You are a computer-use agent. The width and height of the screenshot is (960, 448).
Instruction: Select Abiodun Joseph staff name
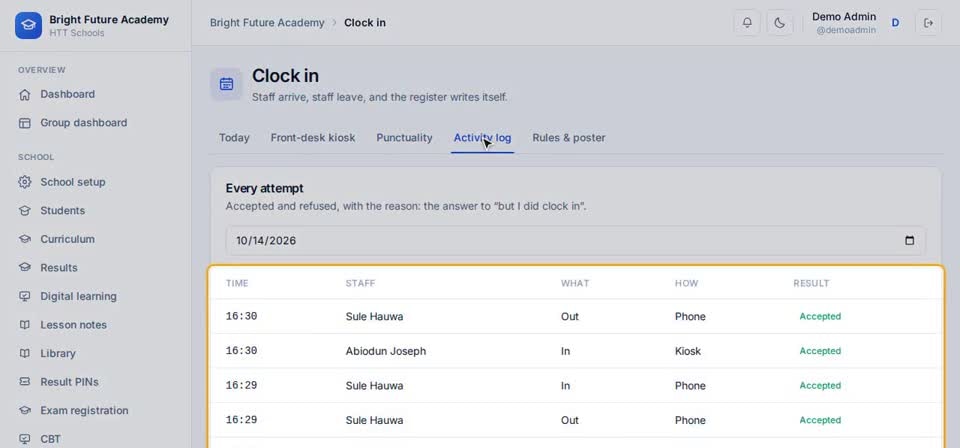coord(386,351)
